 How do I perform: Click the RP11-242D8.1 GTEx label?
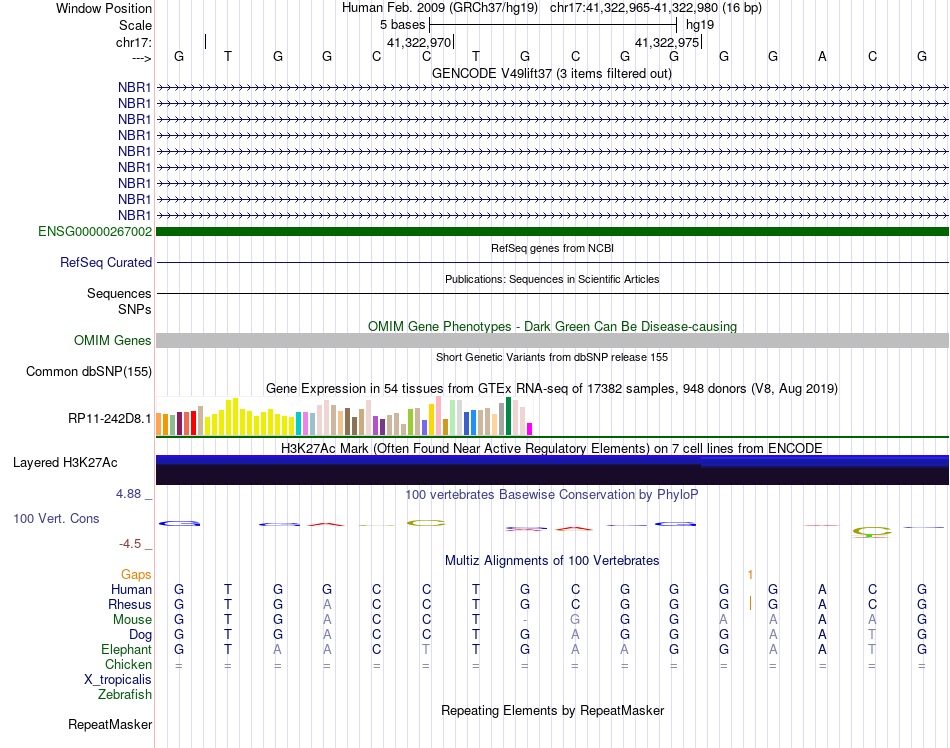point(110,419)
